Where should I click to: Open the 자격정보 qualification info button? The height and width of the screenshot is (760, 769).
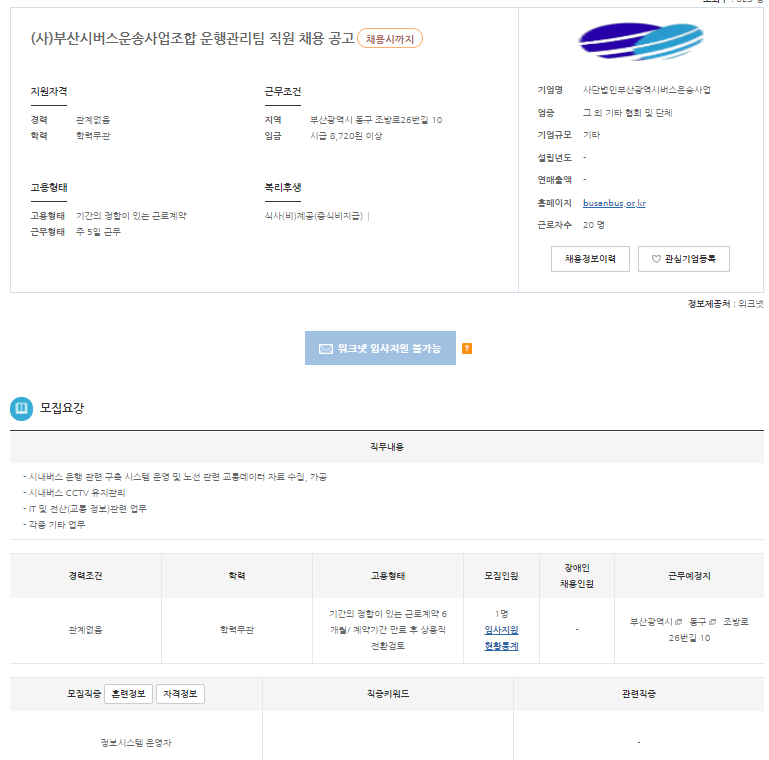[x=180, y=694]
